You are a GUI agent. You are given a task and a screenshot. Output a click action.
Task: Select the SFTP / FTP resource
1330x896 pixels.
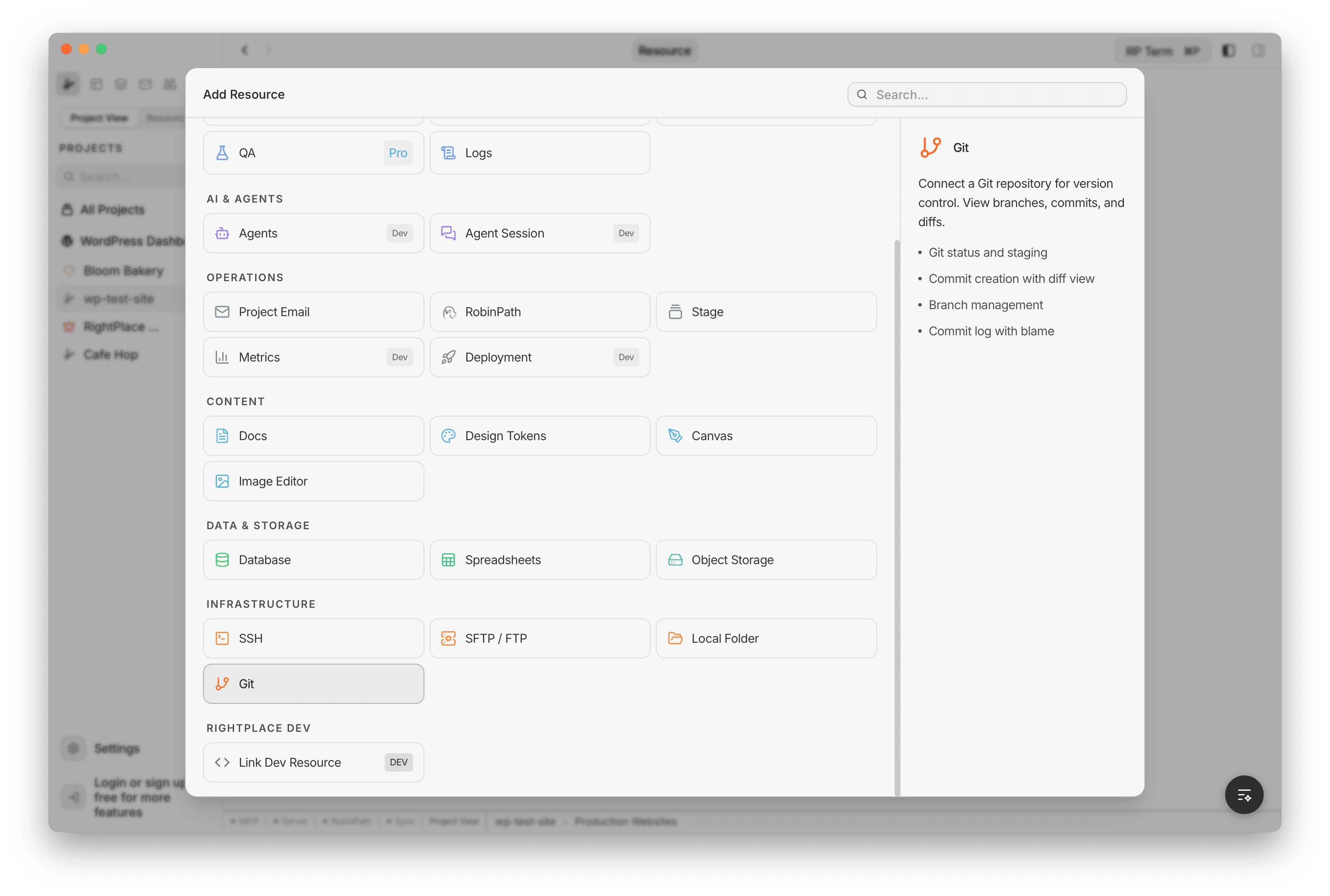coord(539,638)
